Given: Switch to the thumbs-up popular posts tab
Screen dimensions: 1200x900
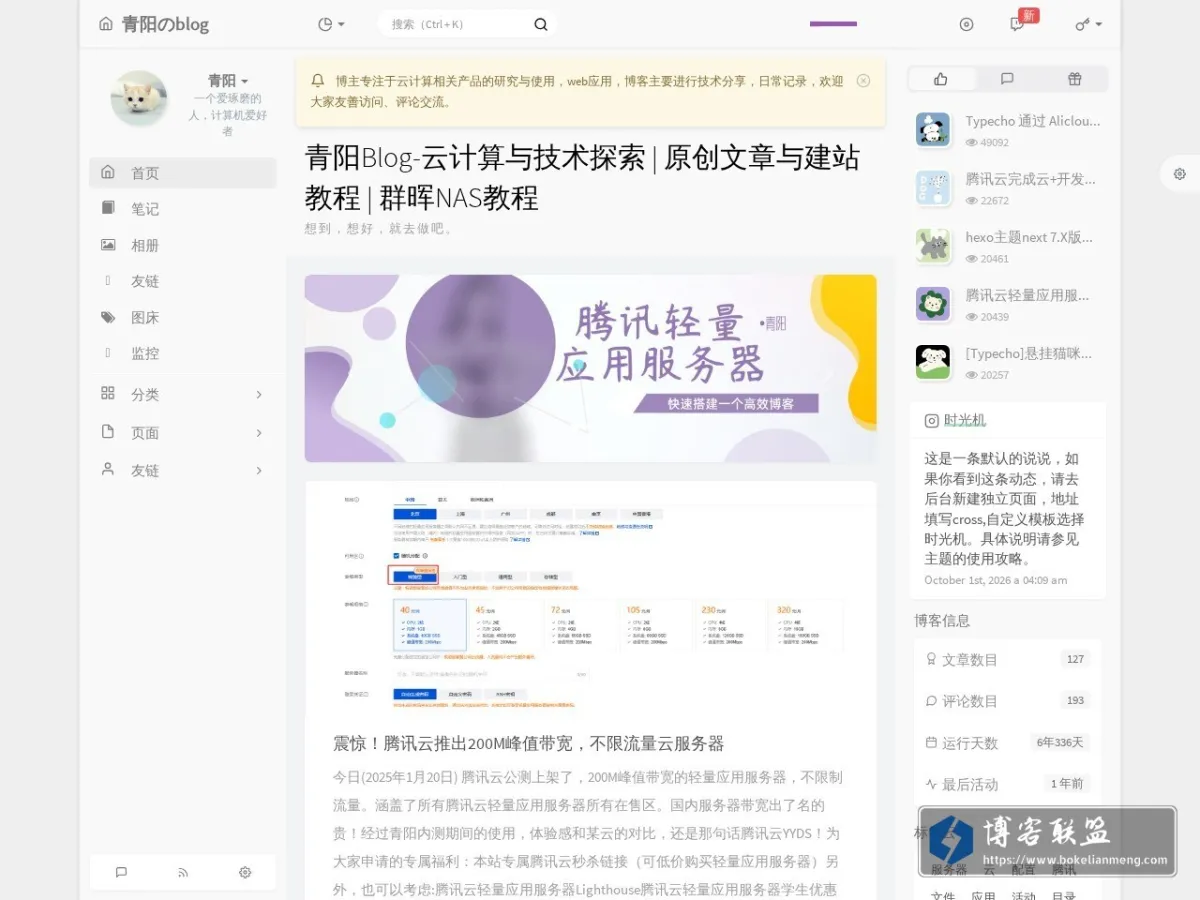Looking at the screenshot, I should 940,79.
